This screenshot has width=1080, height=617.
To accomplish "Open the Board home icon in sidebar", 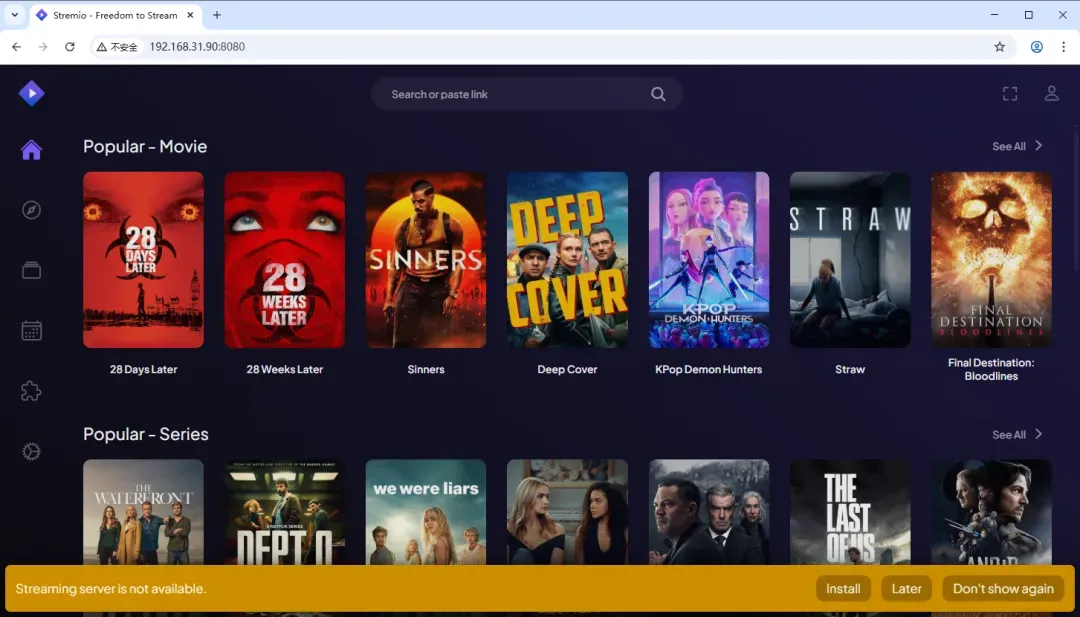I will (x=32, y=149).
